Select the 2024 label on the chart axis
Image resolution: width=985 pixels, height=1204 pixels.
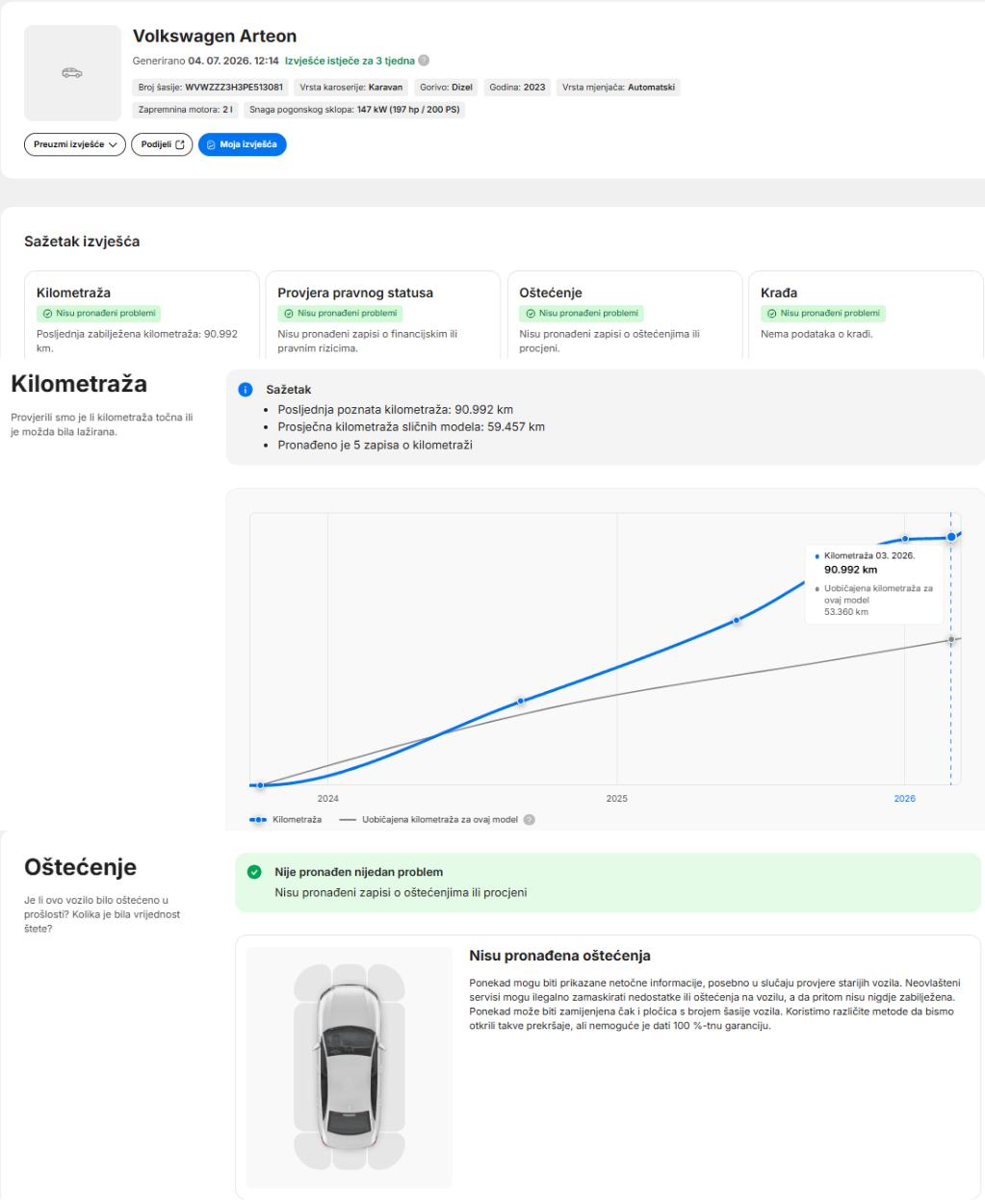click(328, 799)
